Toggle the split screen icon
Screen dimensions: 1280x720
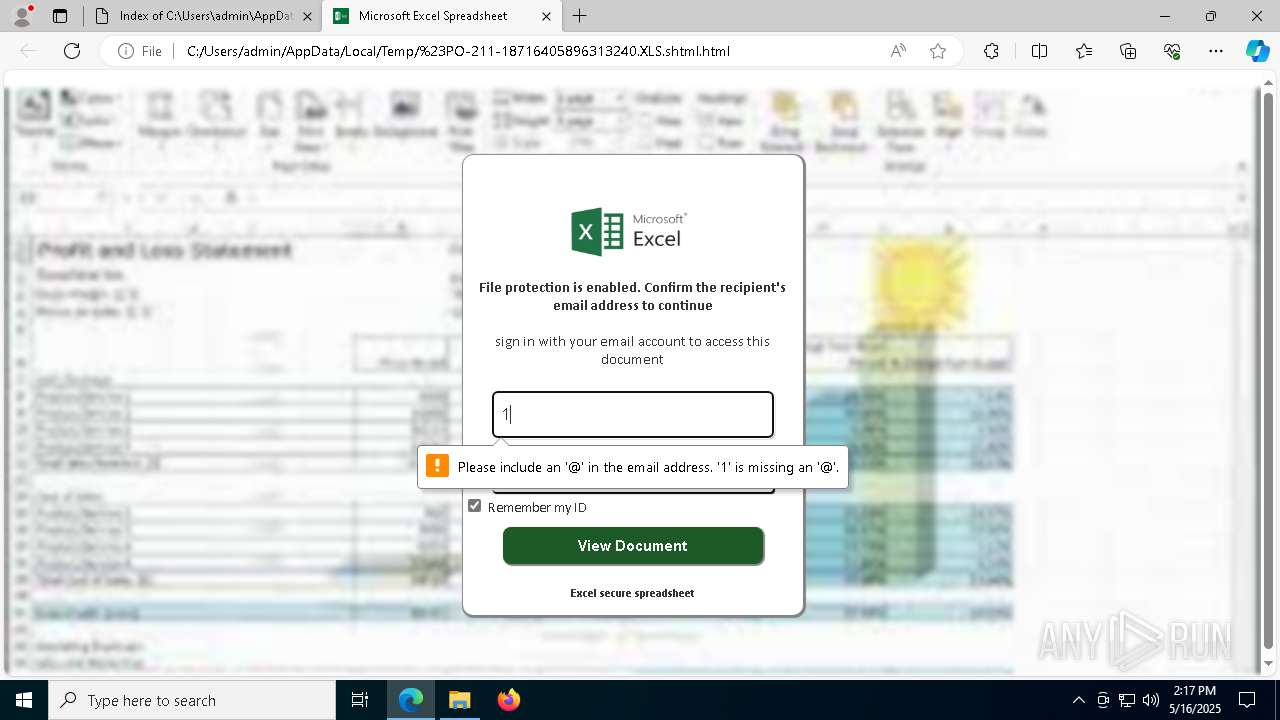coord(1039,51)
